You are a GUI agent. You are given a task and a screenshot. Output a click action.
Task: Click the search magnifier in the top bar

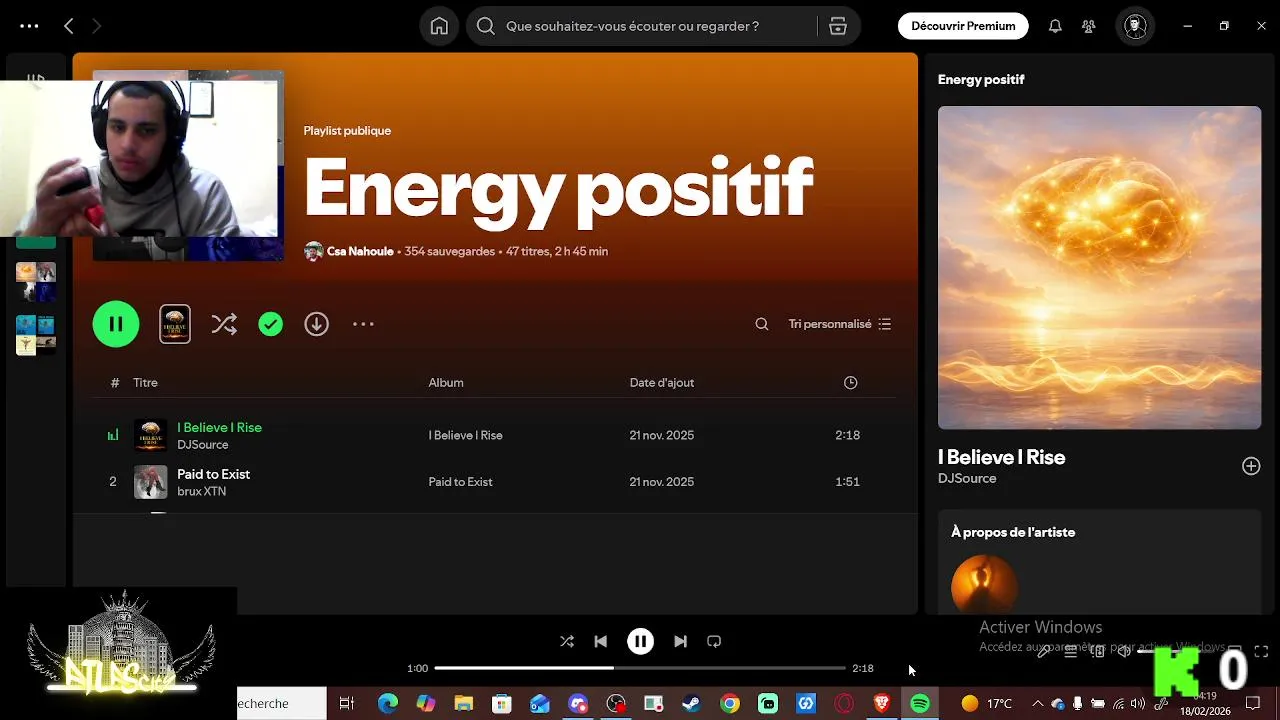(x=486, y=26)
